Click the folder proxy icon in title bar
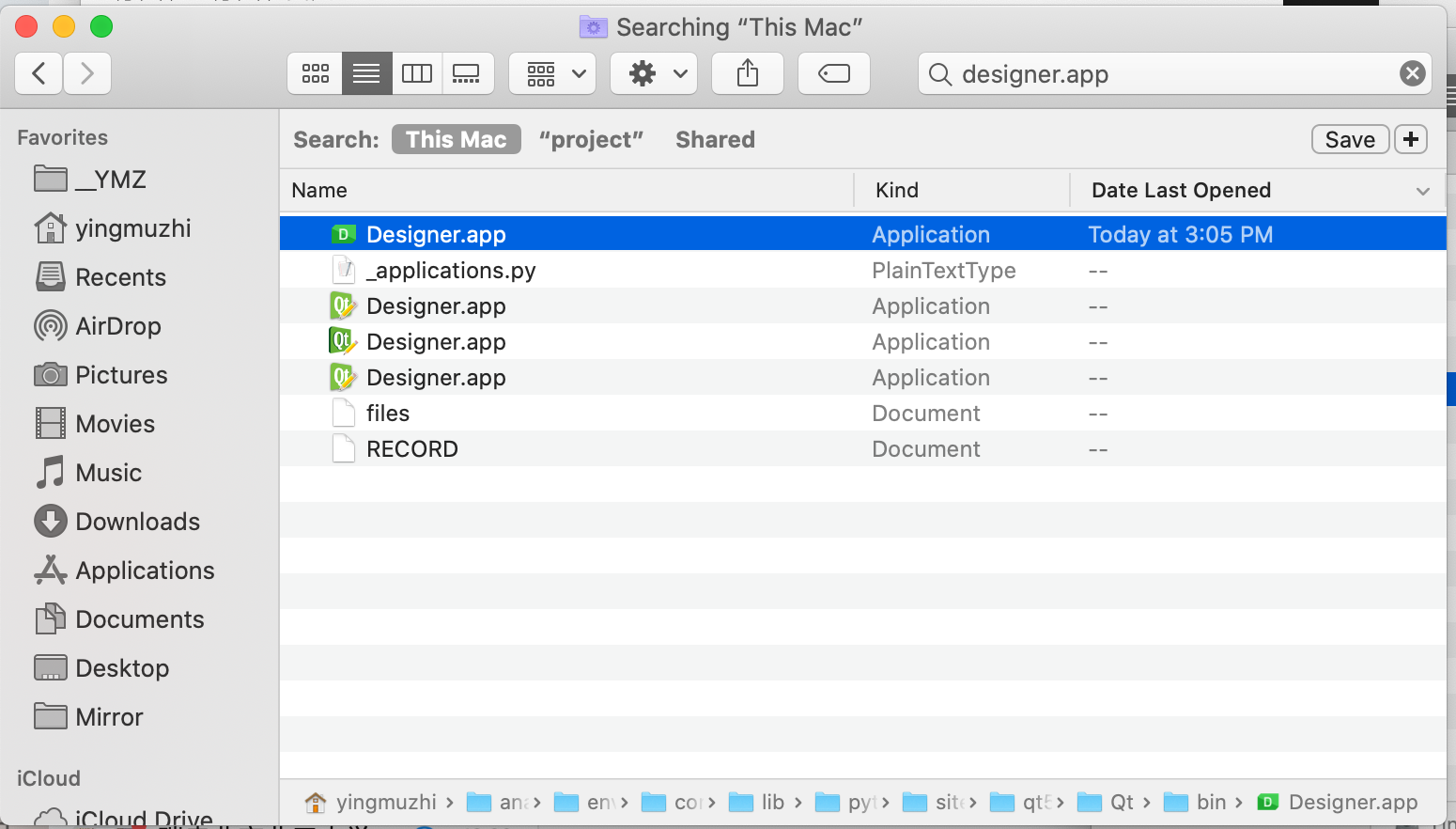 coord(593,26)
